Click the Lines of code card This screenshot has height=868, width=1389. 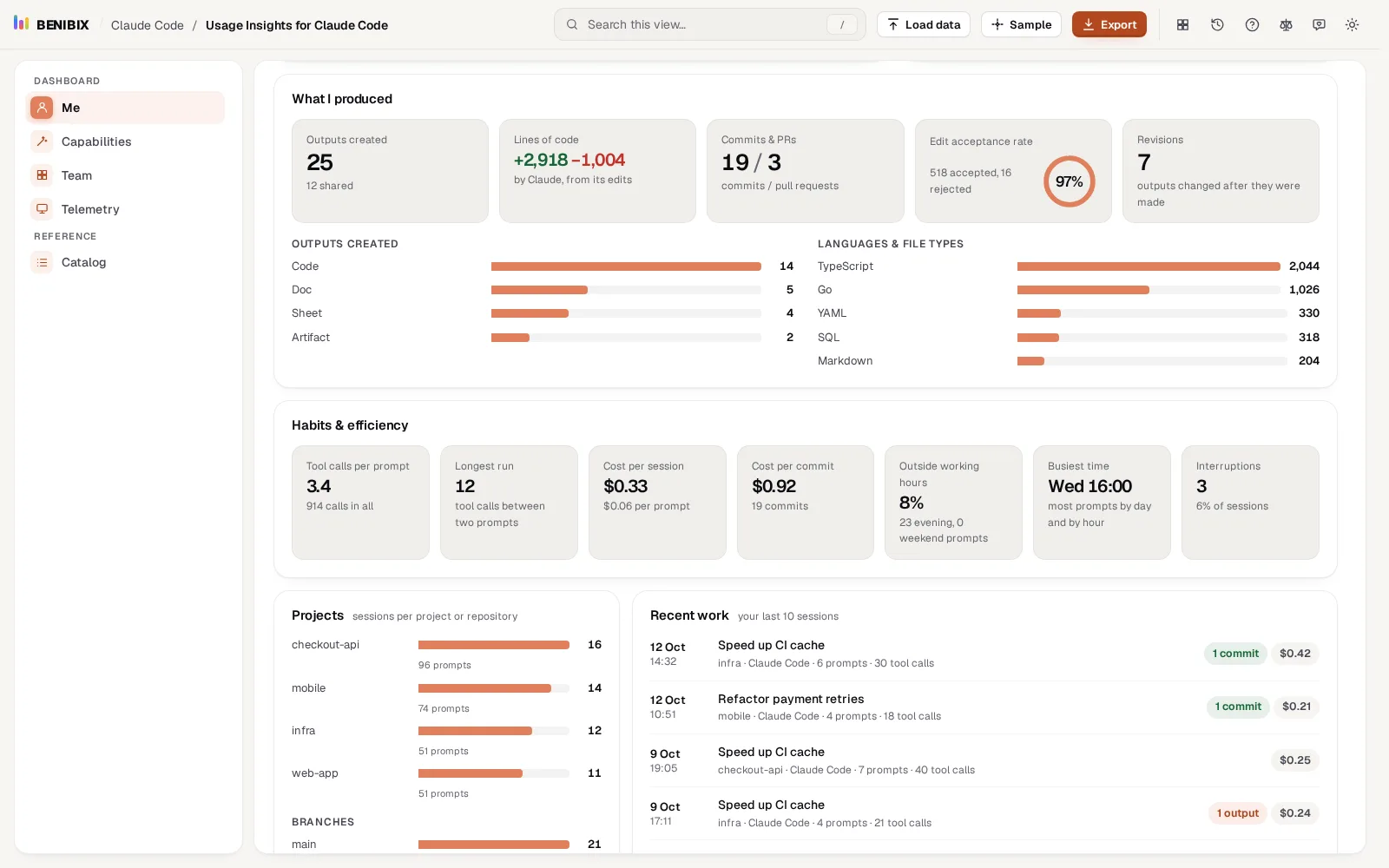(597, 171)
